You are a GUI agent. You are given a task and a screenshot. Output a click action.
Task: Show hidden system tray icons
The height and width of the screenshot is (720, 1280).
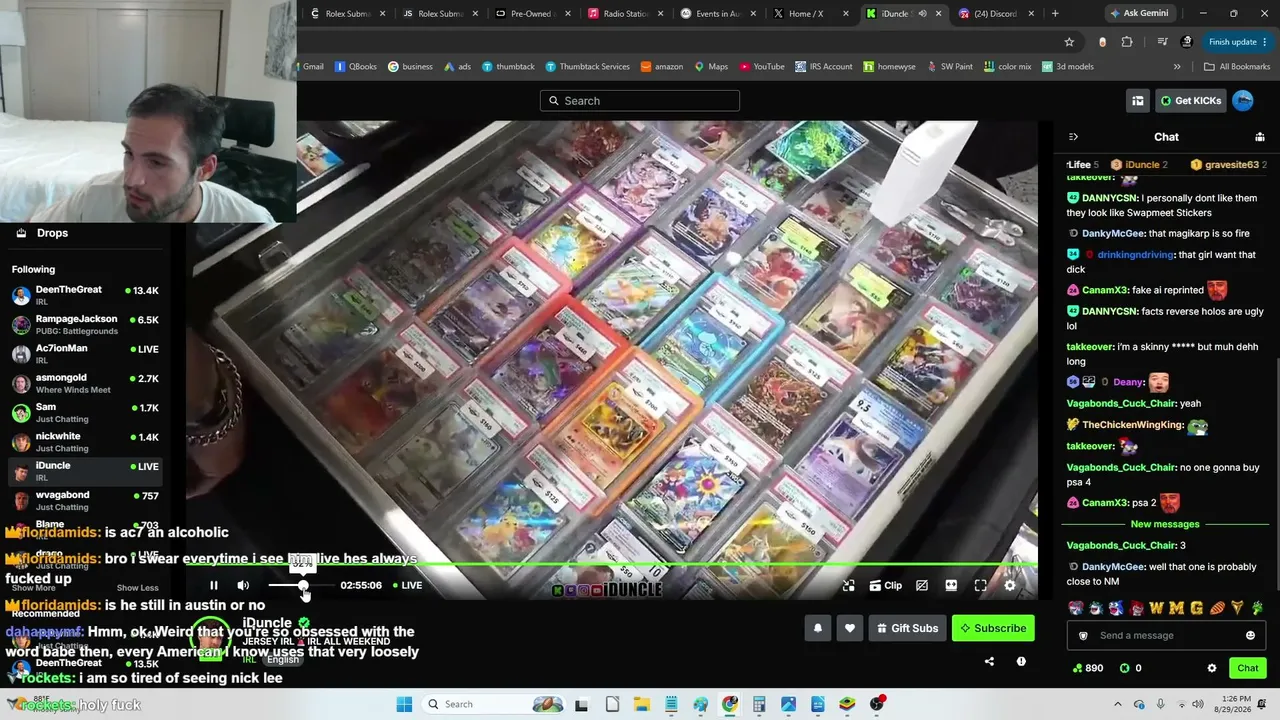[1117, 704]
